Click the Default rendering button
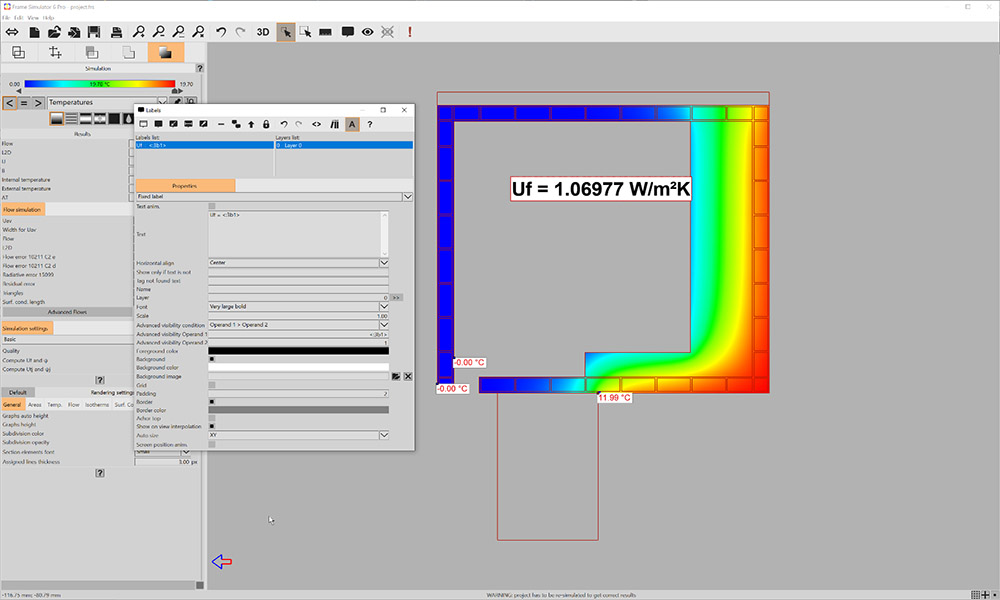 coord(18,392)
